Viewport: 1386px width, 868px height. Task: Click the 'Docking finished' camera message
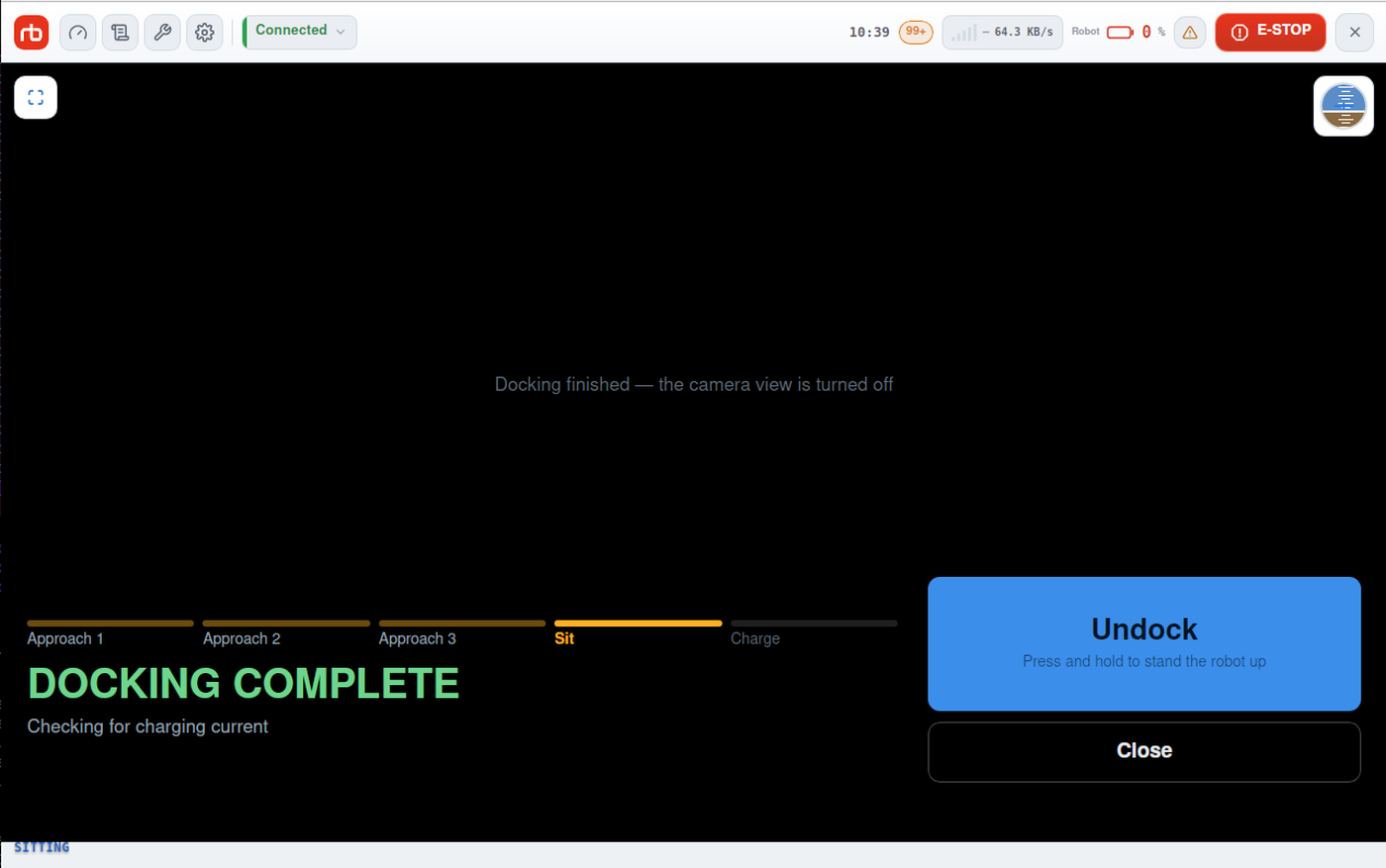pyautogui.click(x=694, y=384)
